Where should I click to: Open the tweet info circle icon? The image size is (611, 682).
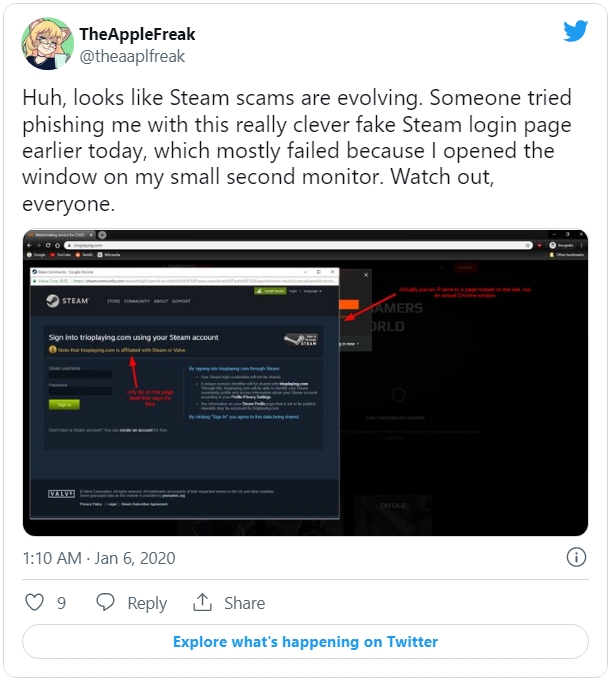coord(576,557)
